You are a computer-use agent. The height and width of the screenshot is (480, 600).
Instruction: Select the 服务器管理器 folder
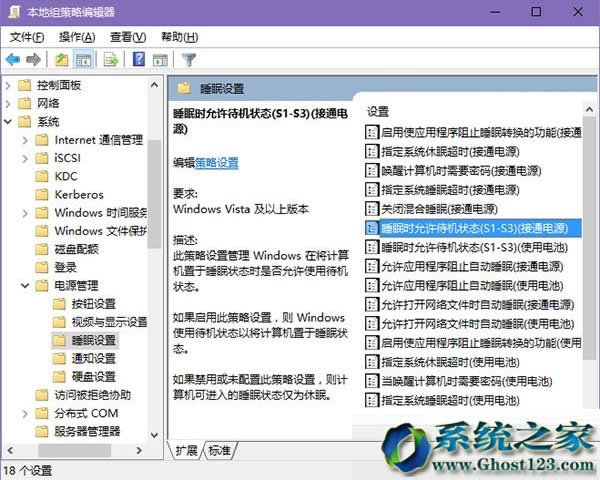click(87, 431)
